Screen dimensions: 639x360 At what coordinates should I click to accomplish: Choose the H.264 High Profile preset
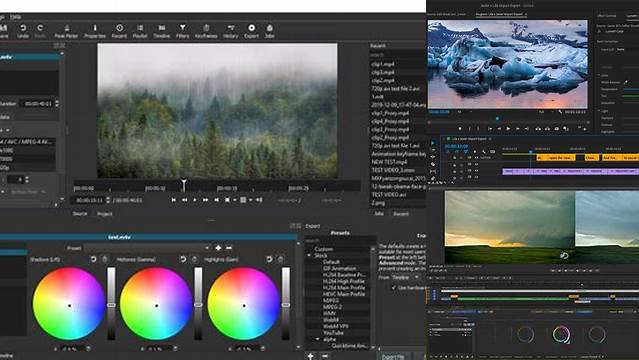[344, 281]
